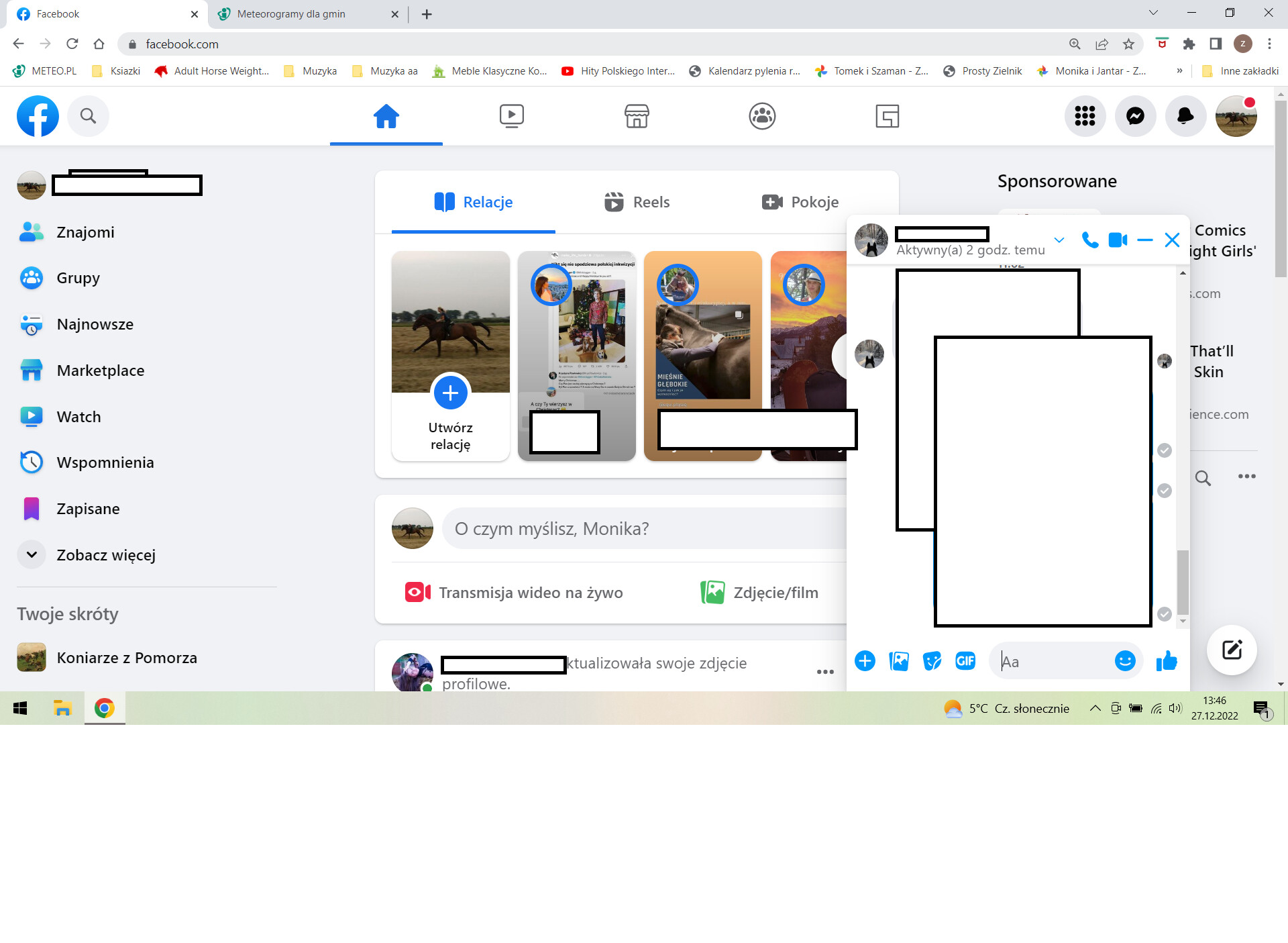Open GIF picker in chat
Image resolution: width=1288 pixels, height=943 pixels.
pyautogui.click(x=965, y=661)
